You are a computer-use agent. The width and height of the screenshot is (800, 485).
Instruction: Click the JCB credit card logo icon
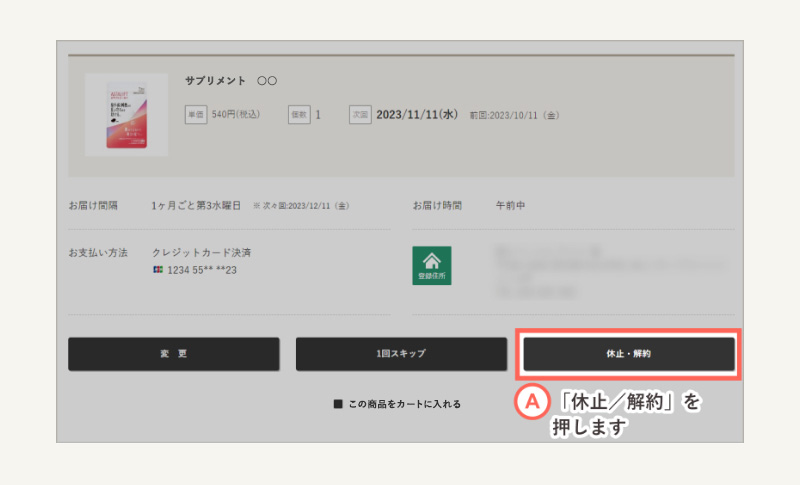pyautogui.click(x=158, y=270)
